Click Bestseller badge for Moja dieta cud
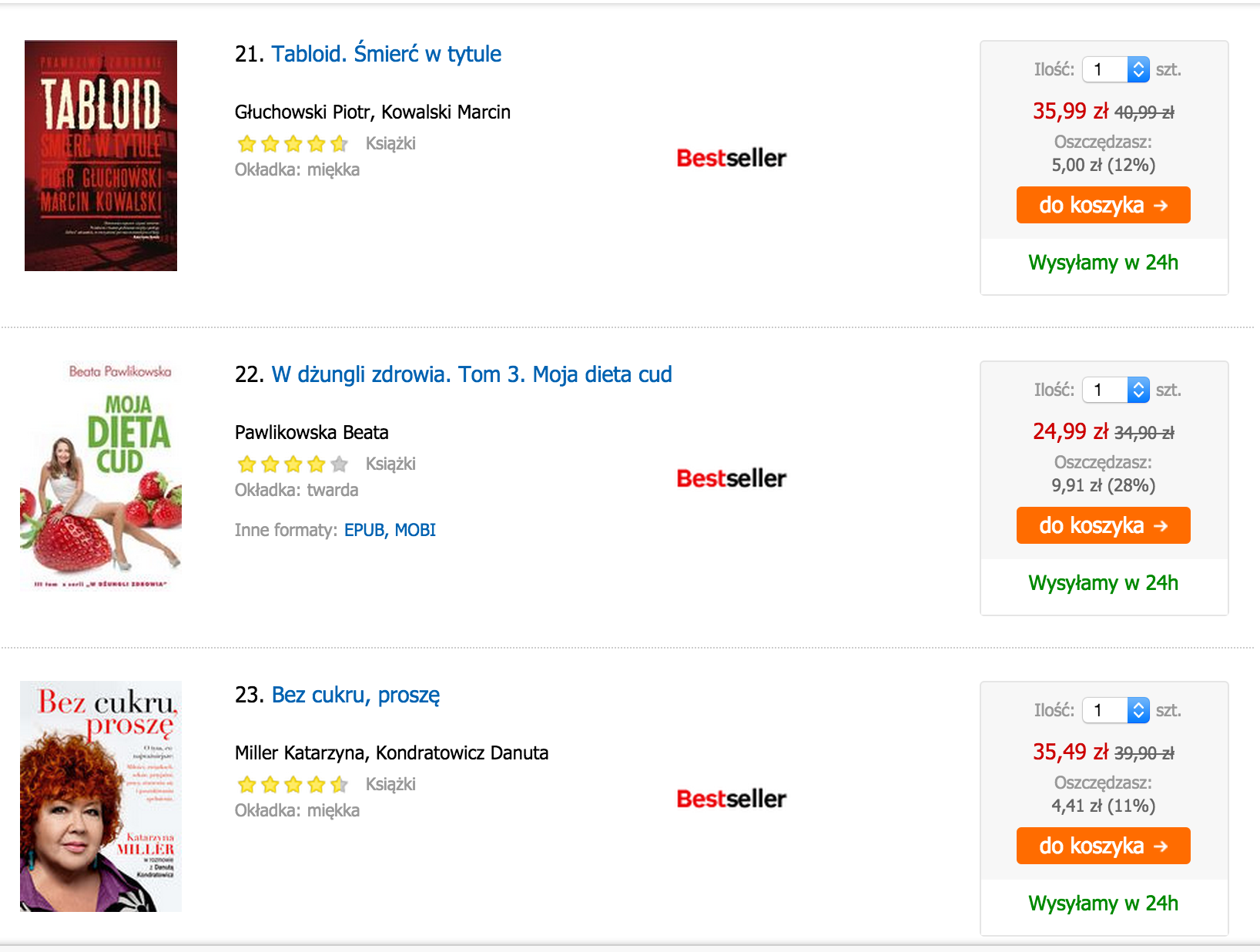This screenshot has height=952, width=1260. [731, 478]
